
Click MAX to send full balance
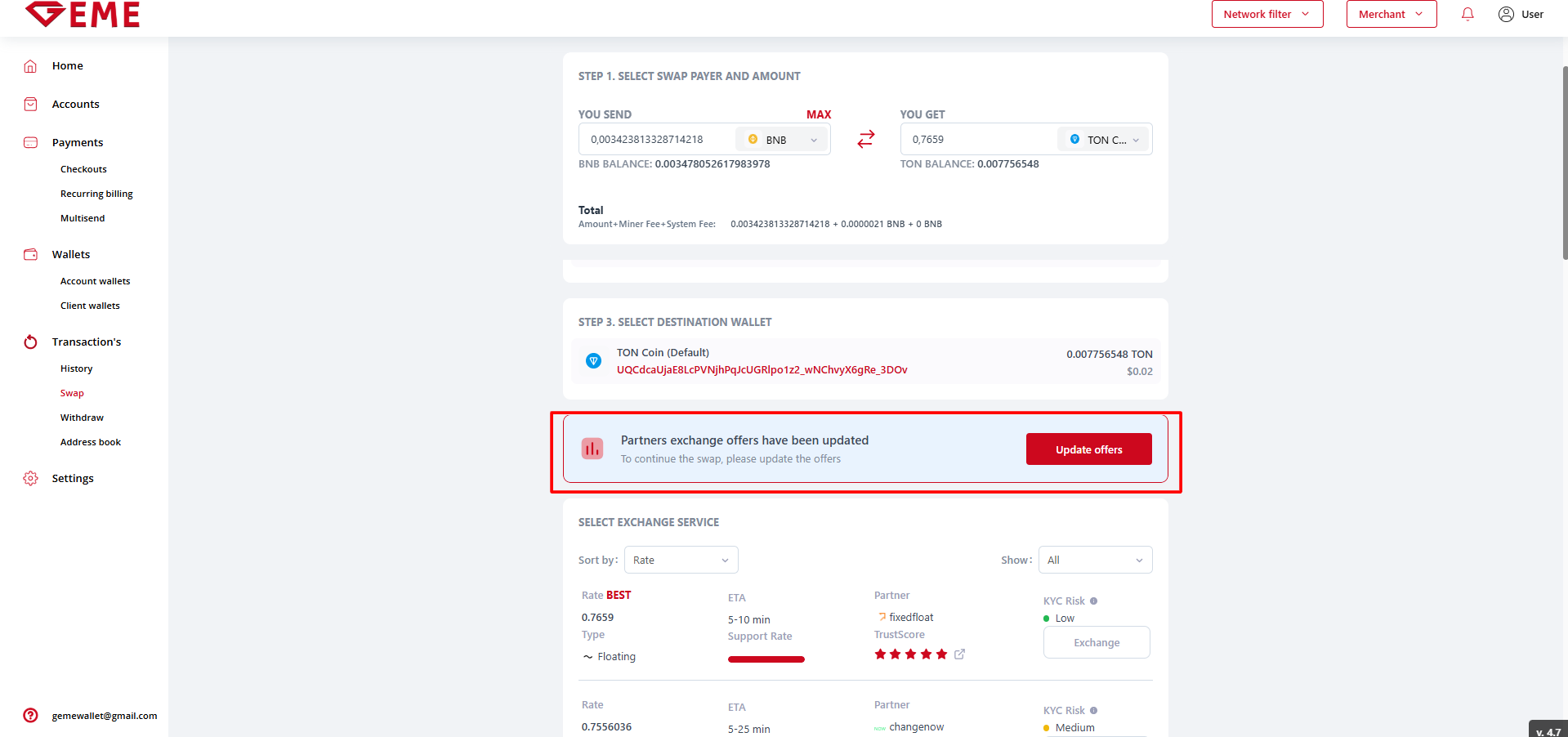(818, 114)
